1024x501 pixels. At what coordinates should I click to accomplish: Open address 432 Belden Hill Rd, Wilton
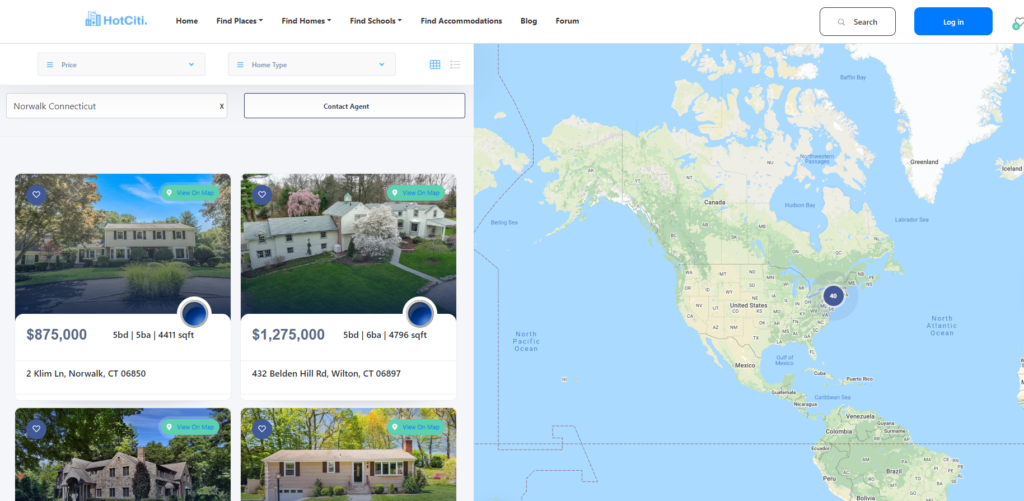[x=326, y=374]
